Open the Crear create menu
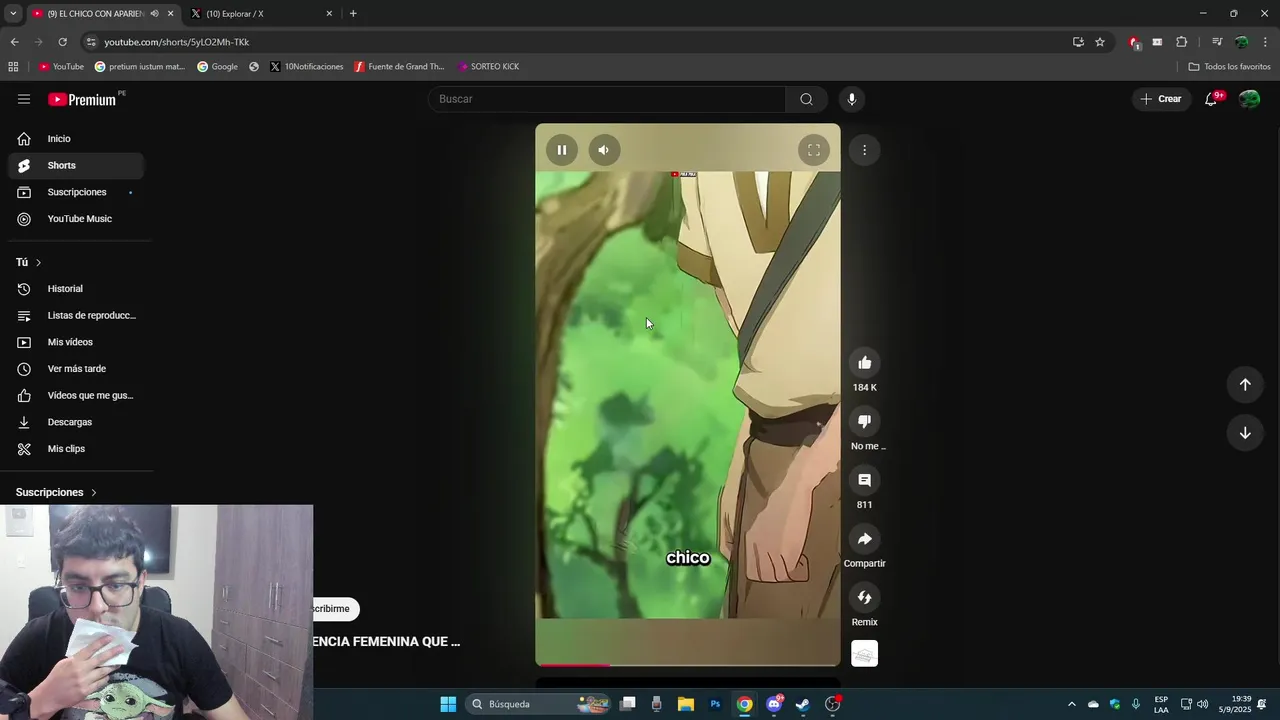The height and width of the screenshot is (720, 1280). 1161,99
